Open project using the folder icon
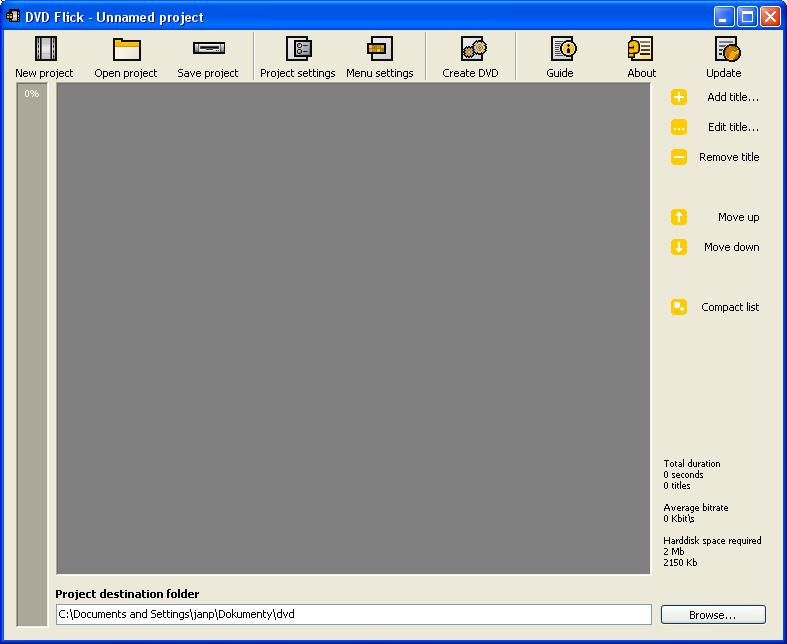The image size is (787, 644). coord(126,56)
